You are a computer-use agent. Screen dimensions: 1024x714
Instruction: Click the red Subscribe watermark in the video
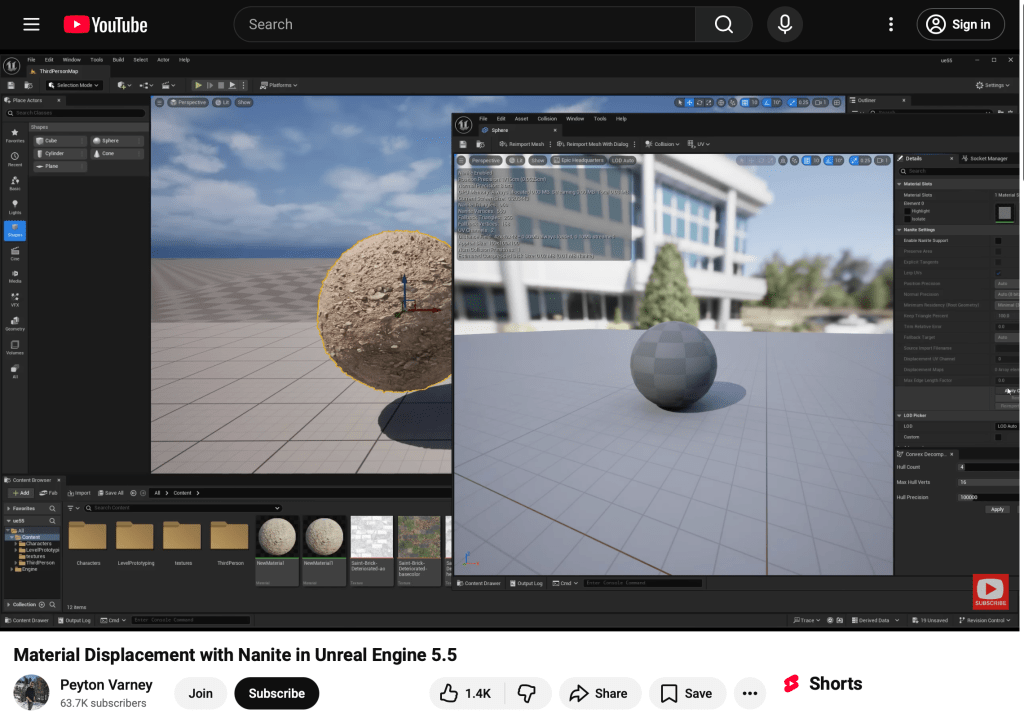990,591
